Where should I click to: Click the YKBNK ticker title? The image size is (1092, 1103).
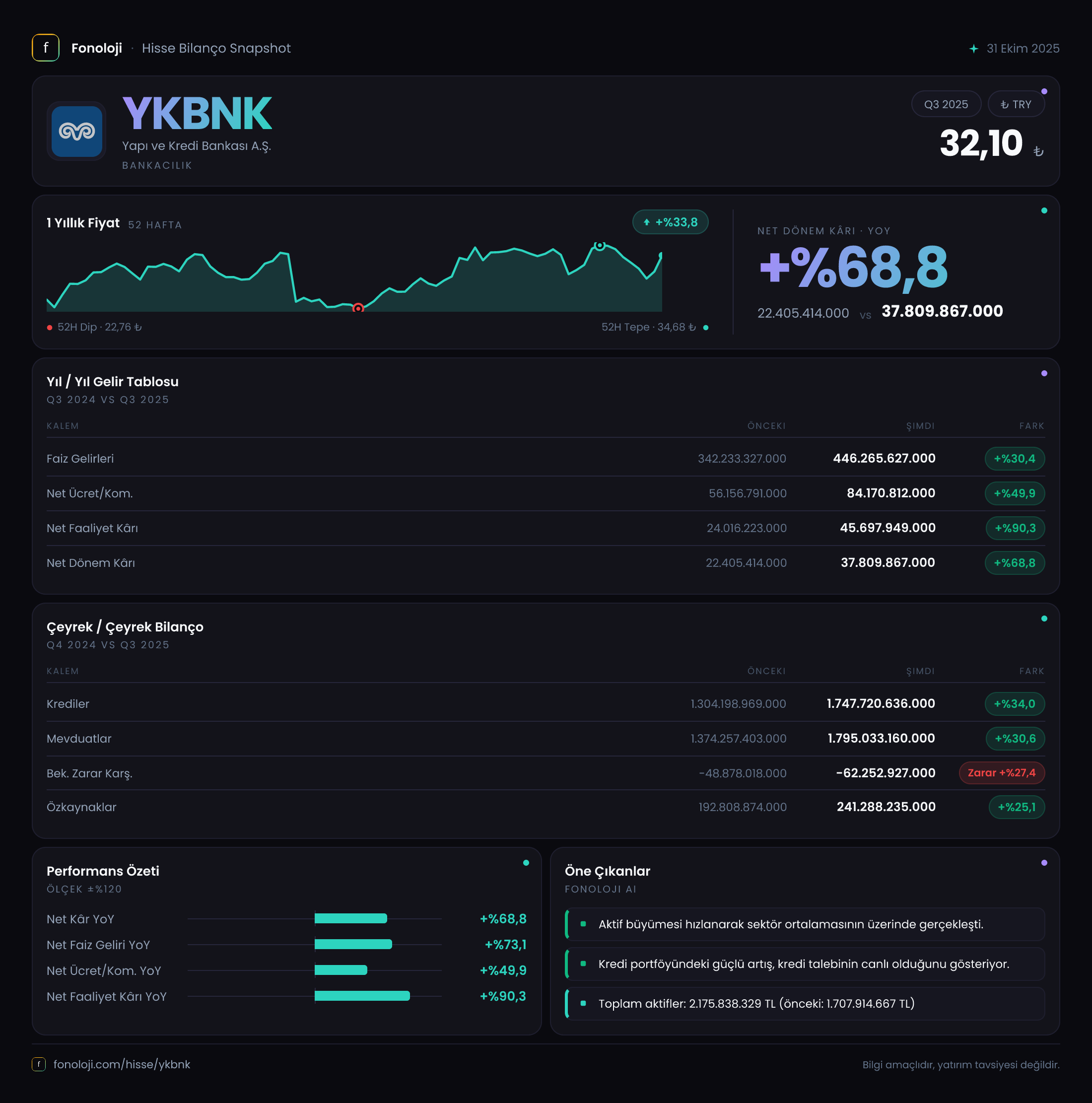coord(197,114)
